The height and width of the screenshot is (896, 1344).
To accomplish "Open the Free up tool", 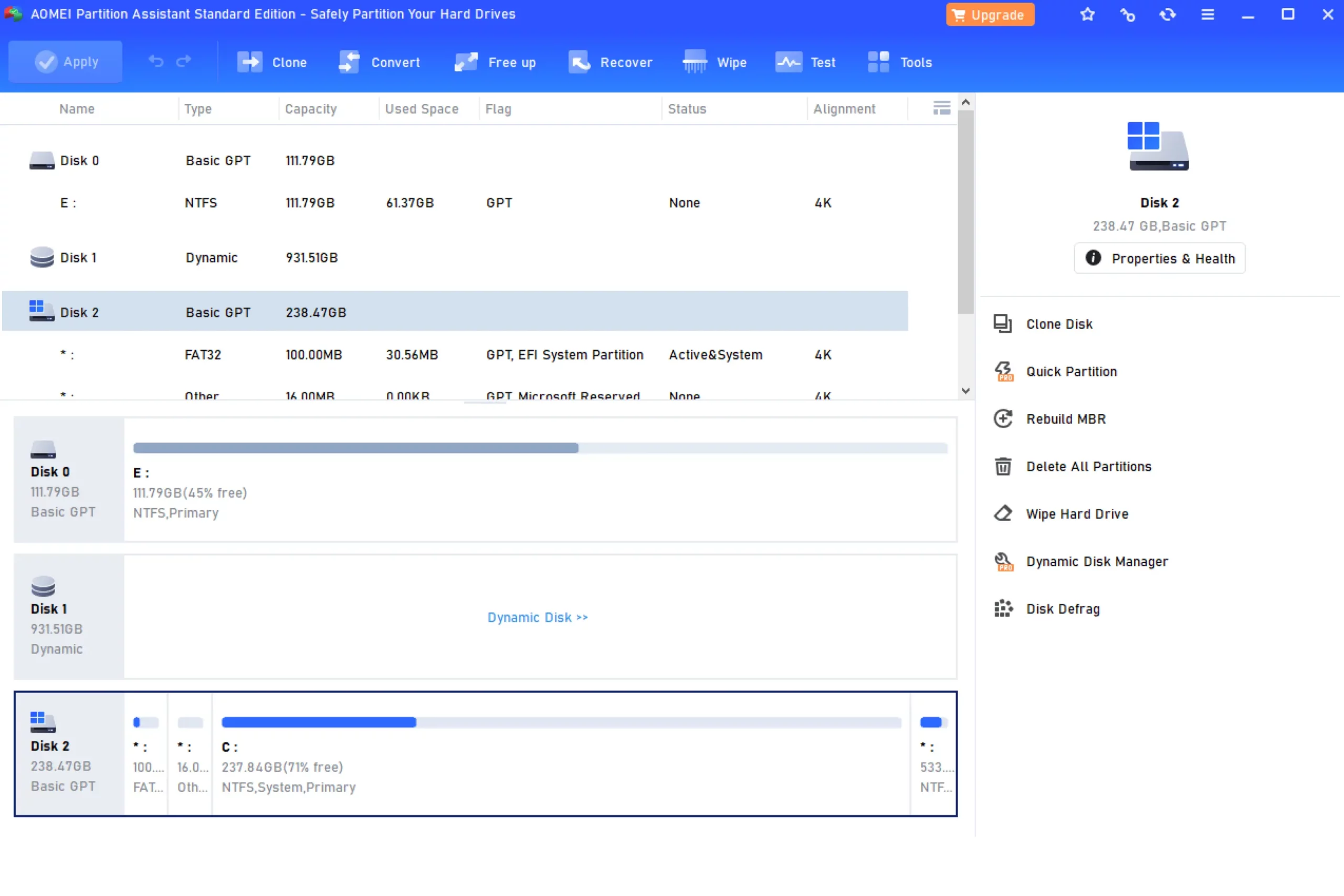I will [x=495, y=62].
